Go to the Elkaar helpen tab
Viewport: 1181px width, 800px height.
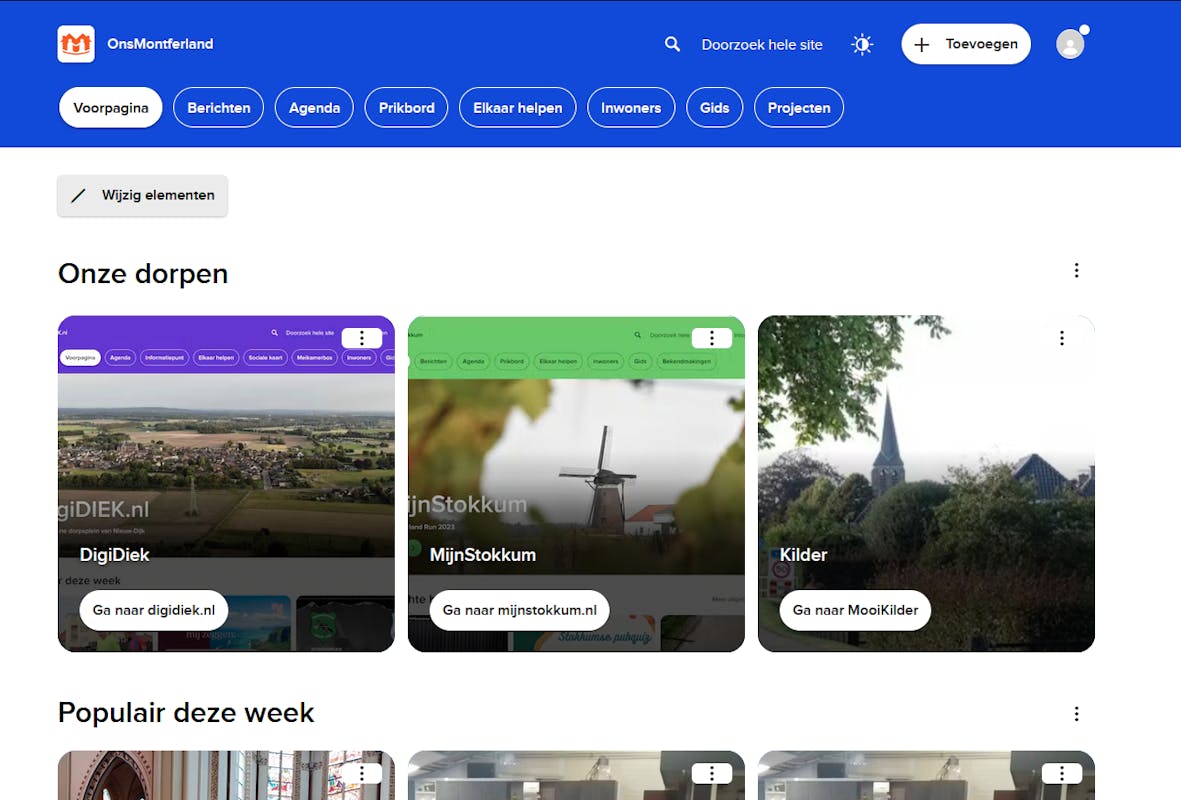[x=517, y=108]
